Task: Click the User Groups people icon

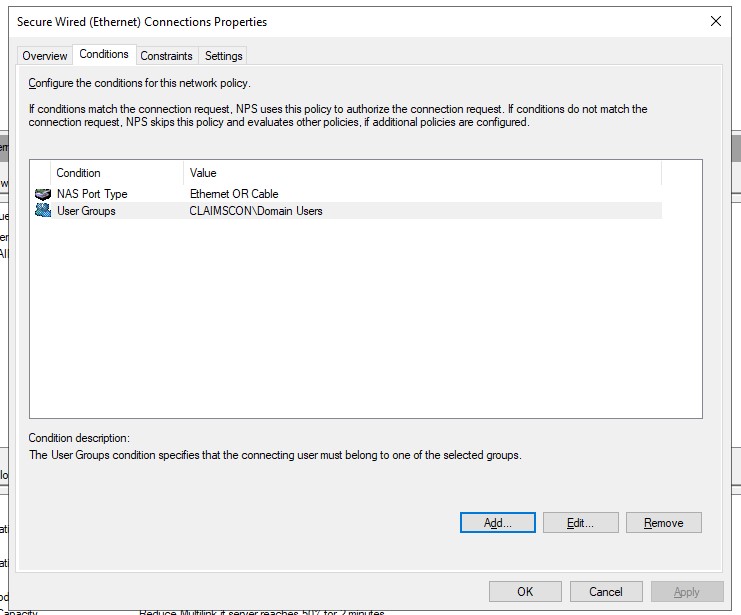Action: (43, 210)
